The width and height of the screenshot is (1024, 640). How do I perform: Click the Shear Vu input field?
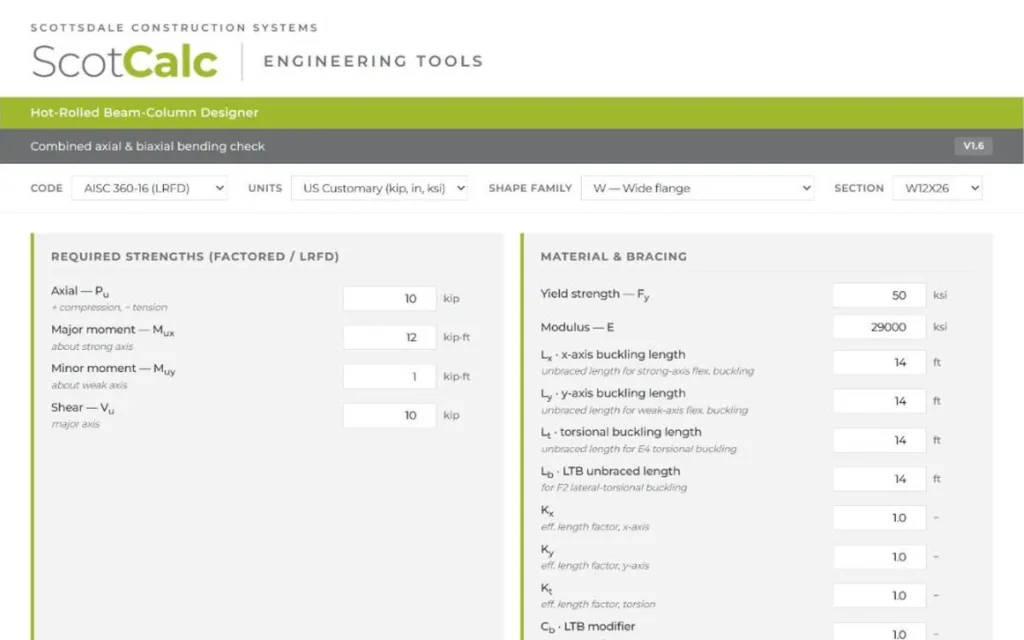390,415
